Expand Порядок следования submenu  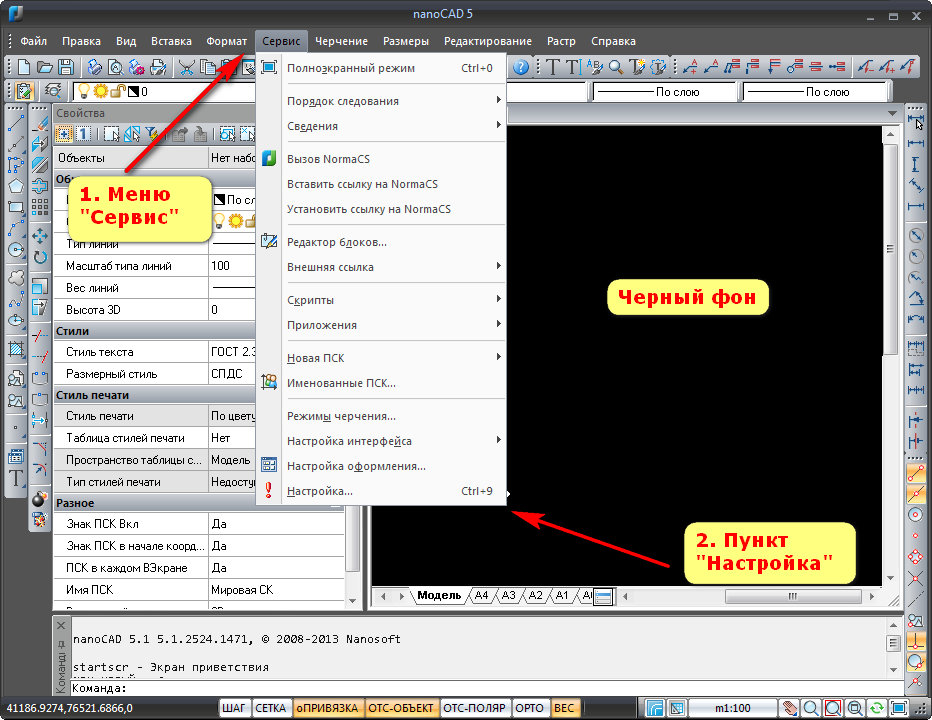coord(394,101)
